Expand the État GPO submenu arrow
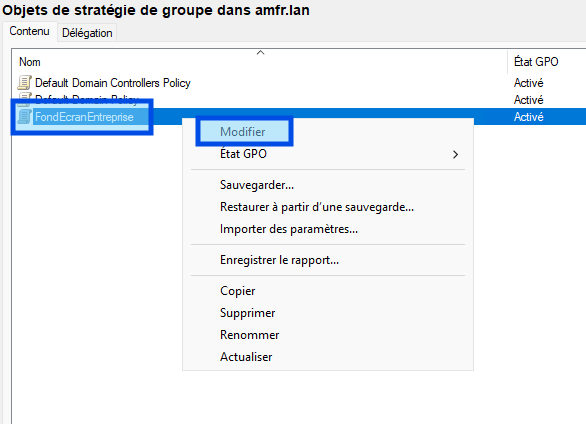 pos(455,154)
